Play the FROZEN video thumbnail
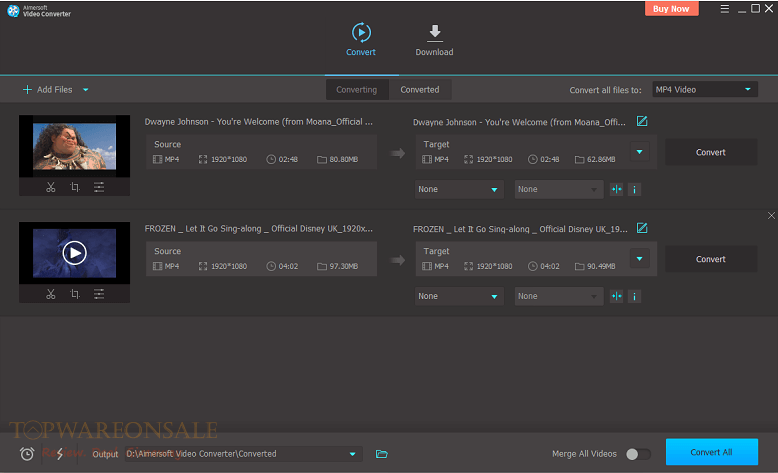The width and height of the screenshot is (778, 473). click(x=74, y=253)
